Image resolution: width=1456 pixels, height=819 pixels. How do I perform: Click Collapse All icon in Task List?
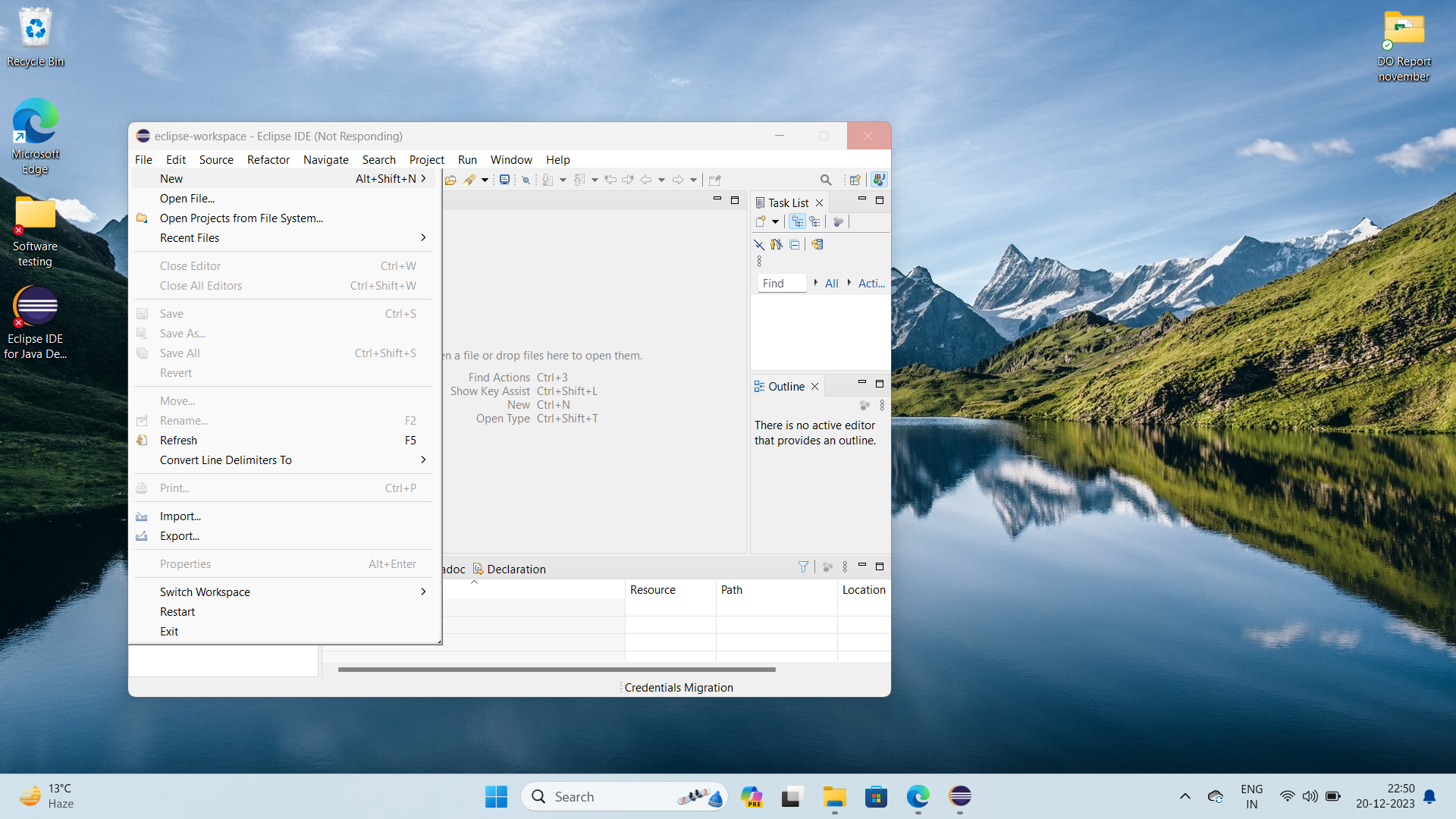click(794, 244)
